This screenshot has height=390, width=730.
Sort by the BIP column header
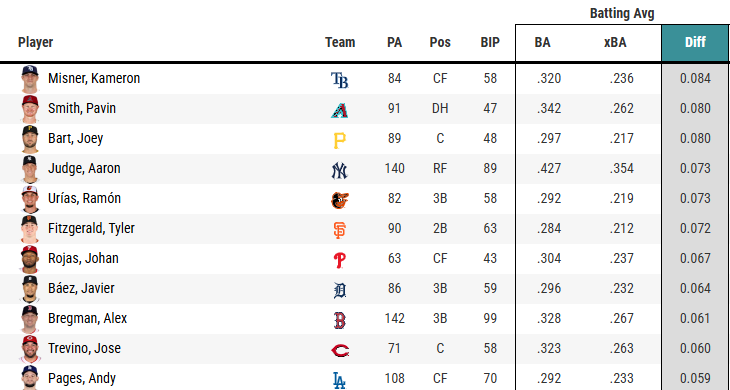[x=490, y=43]
